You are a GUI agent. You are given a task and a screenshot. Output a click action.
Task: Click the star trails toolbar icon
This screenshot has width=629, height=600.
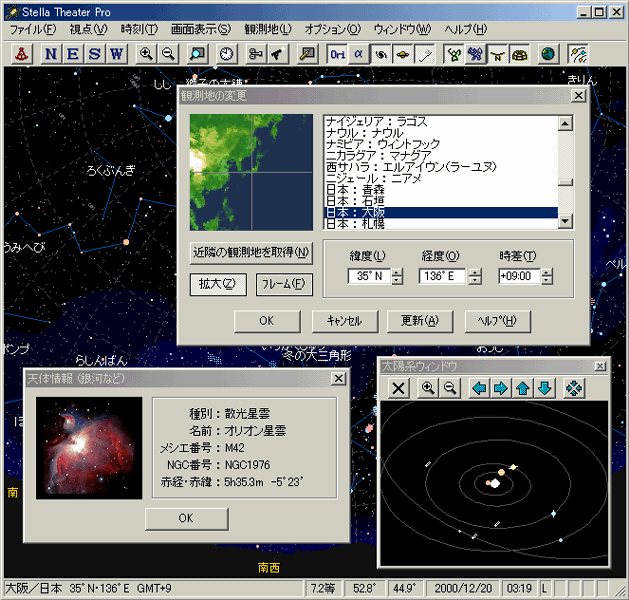tap(578, 54)
